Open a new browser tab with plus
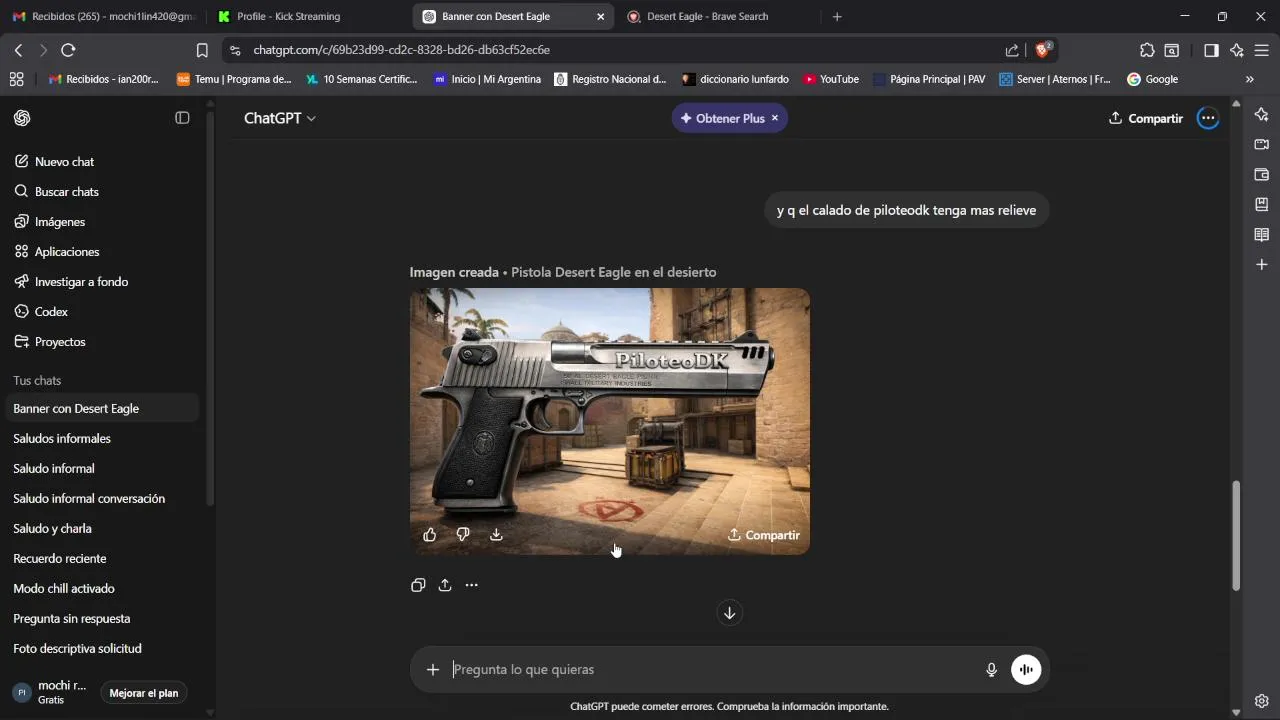 [x=837, y=17]
